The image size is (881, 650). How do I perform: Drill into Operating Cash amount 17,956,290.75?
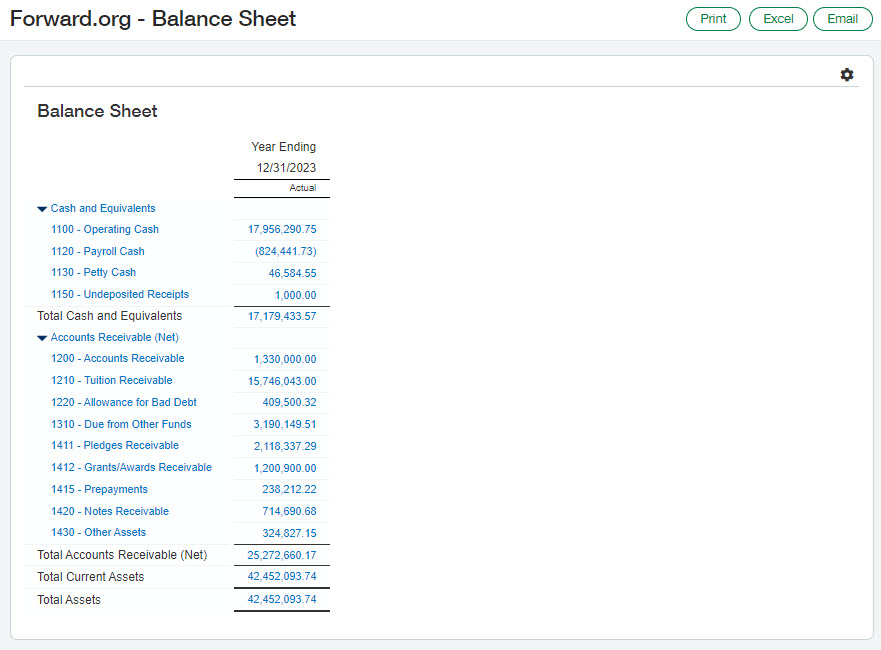pos(282,230)
